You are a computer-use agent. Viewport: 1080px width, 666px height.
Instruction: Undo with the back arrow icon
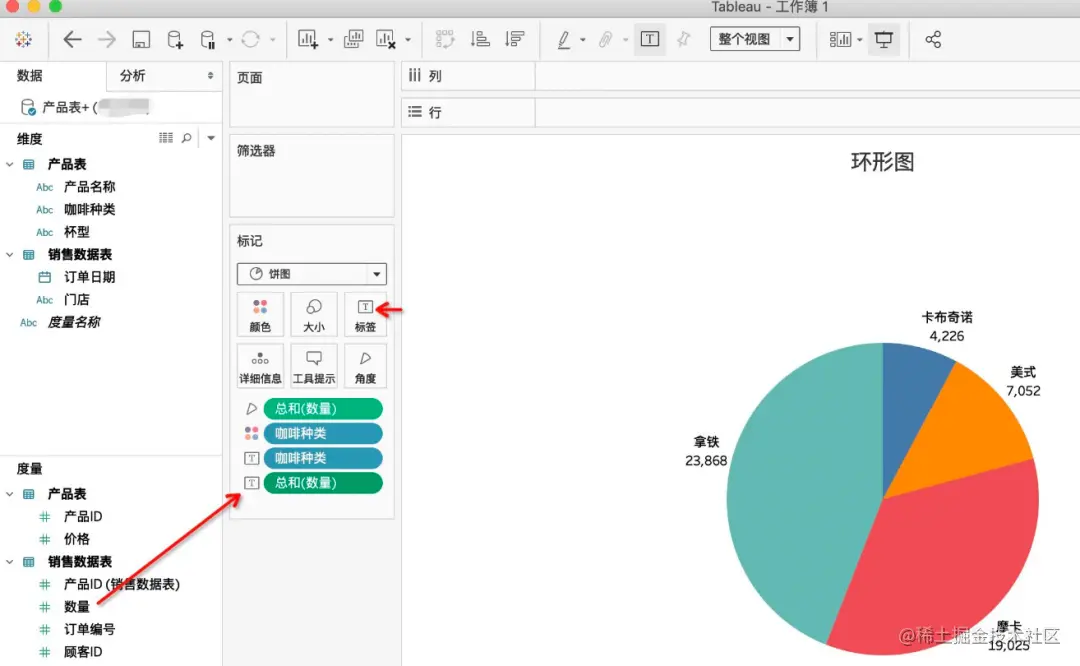[72, 39]
